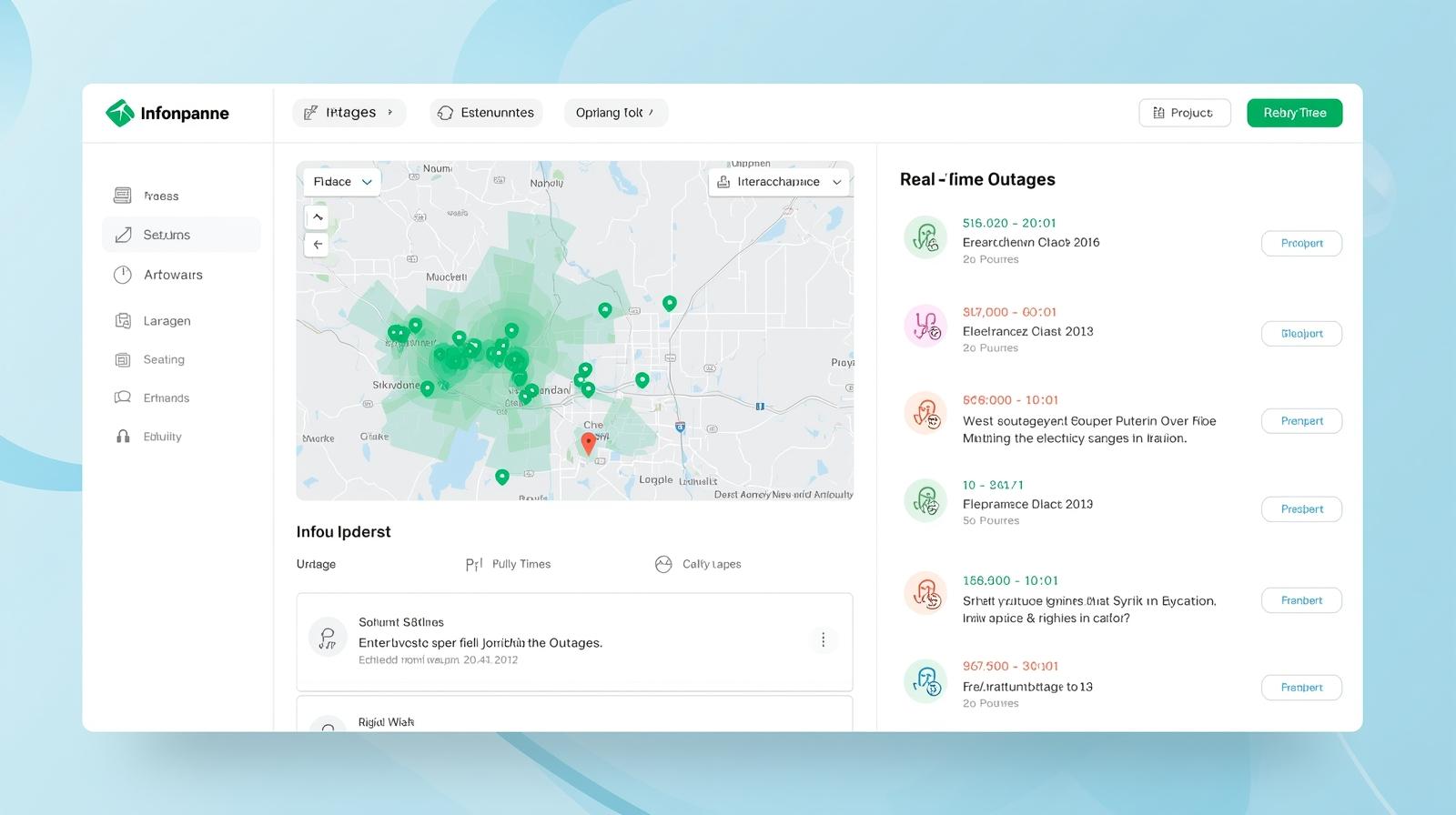Click the Fraess sidebar icon
This screenshot has height=815, width=1456.
pos(123,196)
